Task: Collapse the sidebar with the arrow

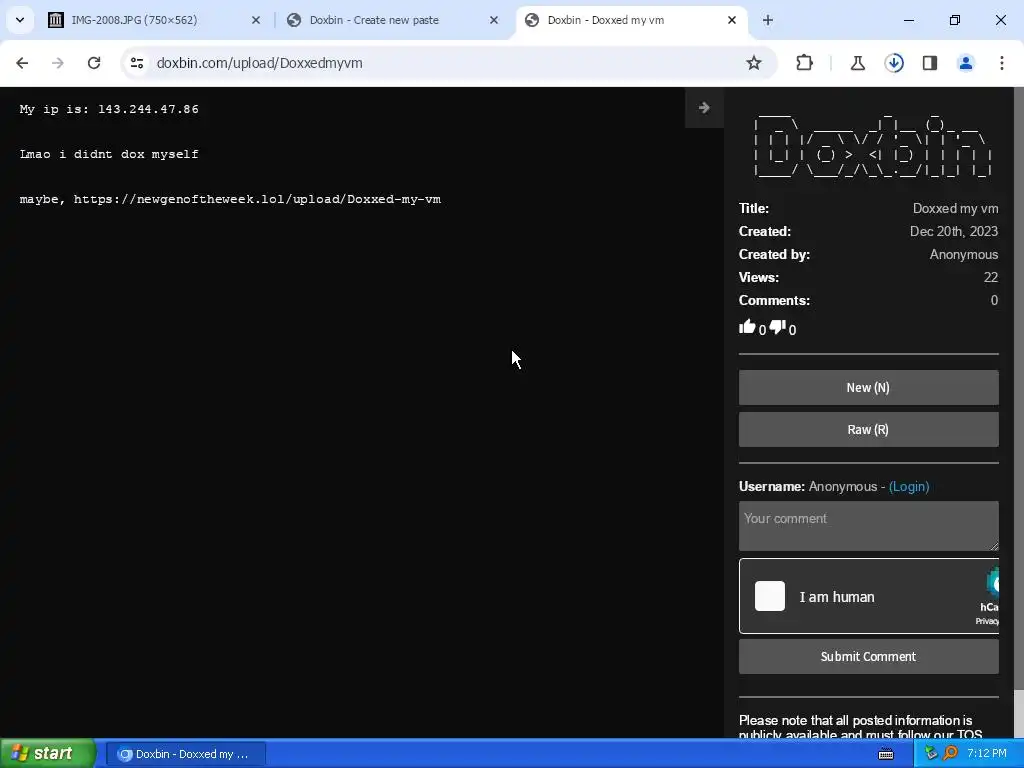Action: [704, 108]
